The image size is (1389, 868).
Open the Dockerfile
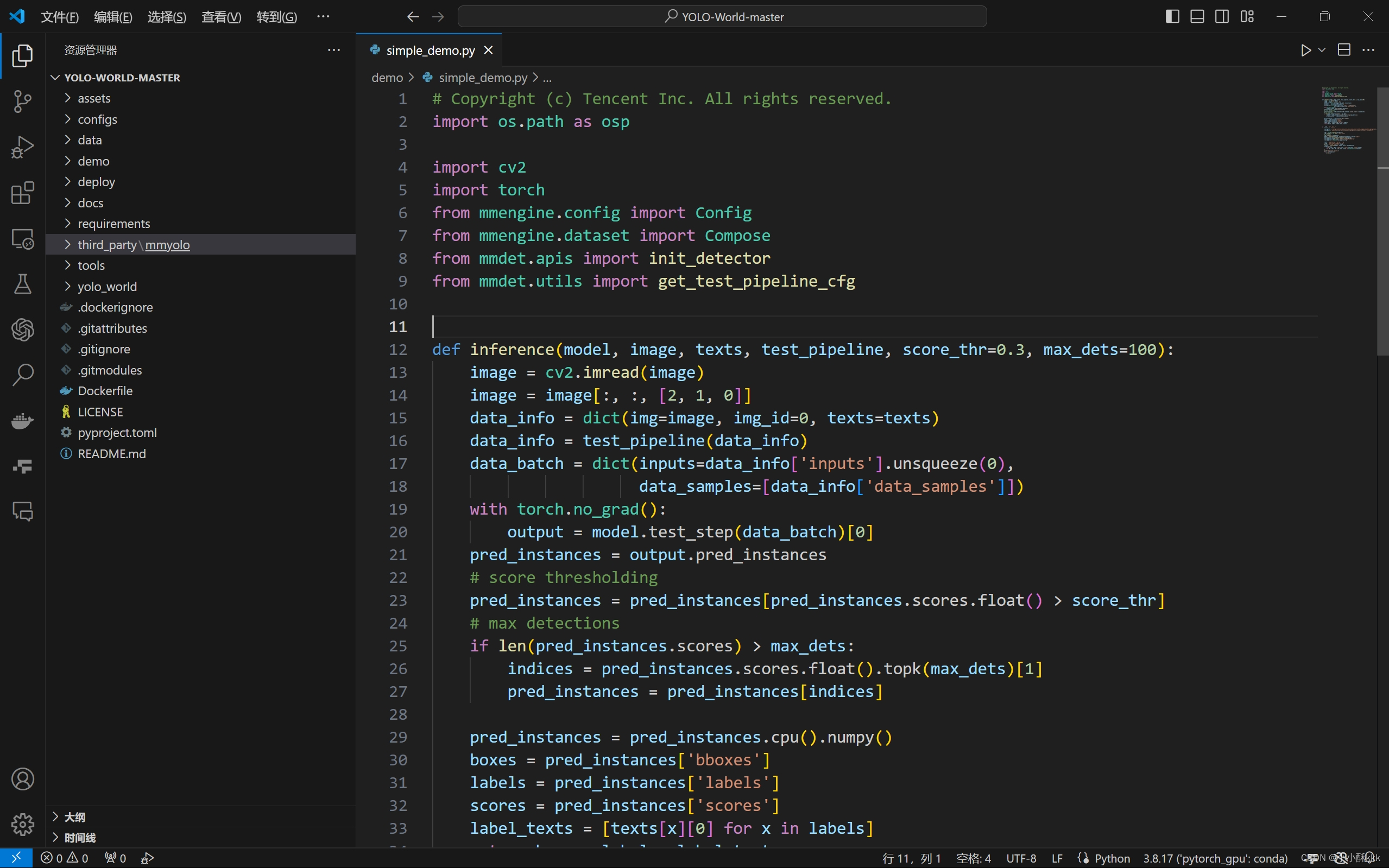[200, 391]
